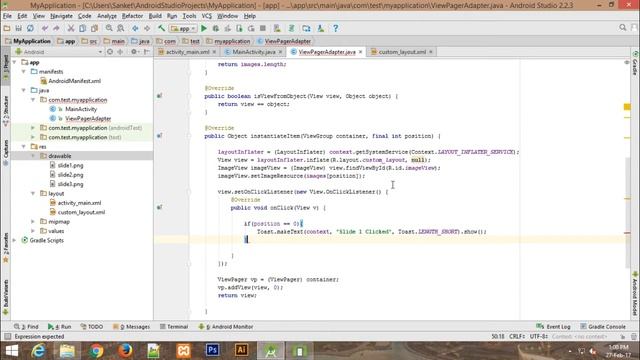The height and width of the screenshot is (360, 640).
Task: Close the ViewPagerAdapter.java tab
Action: (360, 52)
